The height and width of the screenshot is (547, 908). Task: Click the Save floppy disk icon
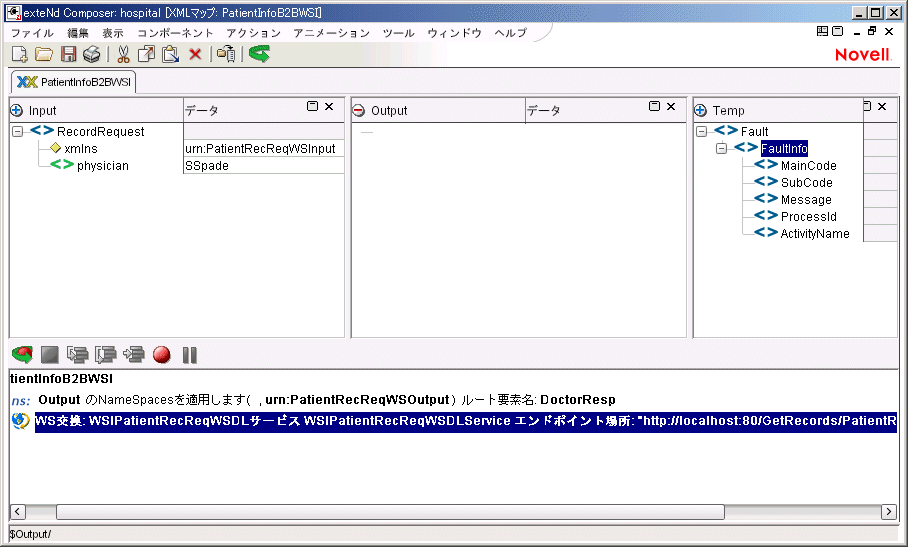coord(69,54)
